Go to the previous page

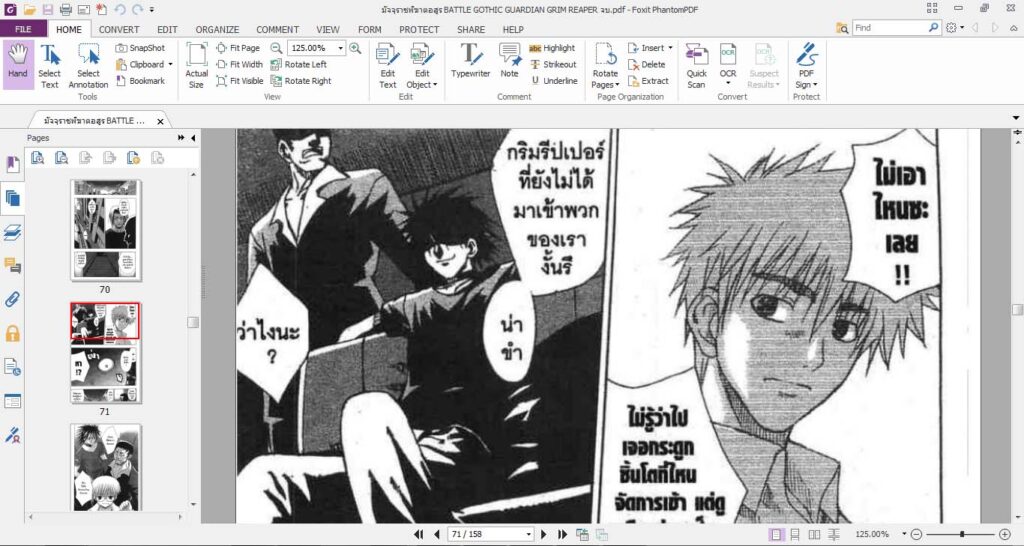[436, 534]
